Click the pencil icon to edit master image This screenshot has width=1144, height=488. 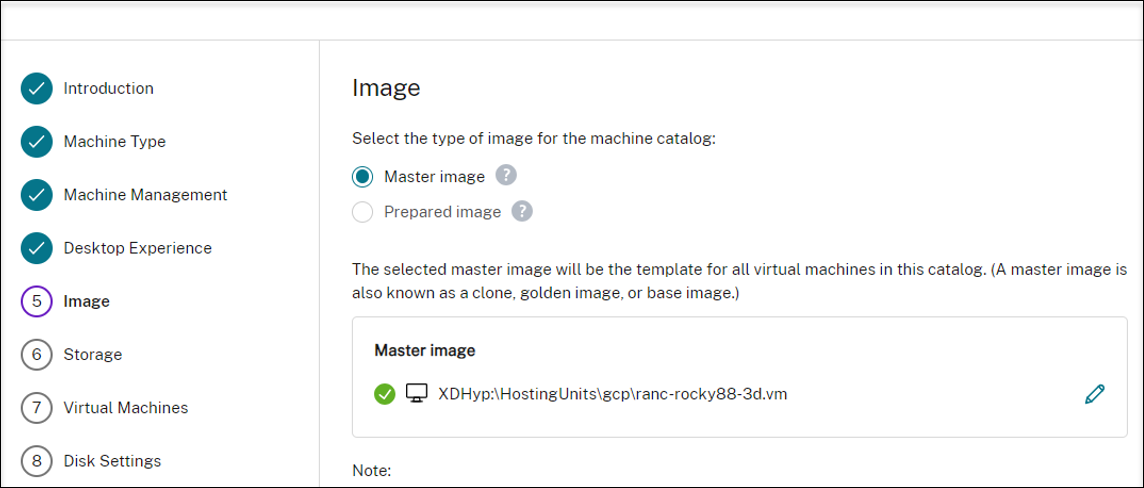pos(1094,394)
